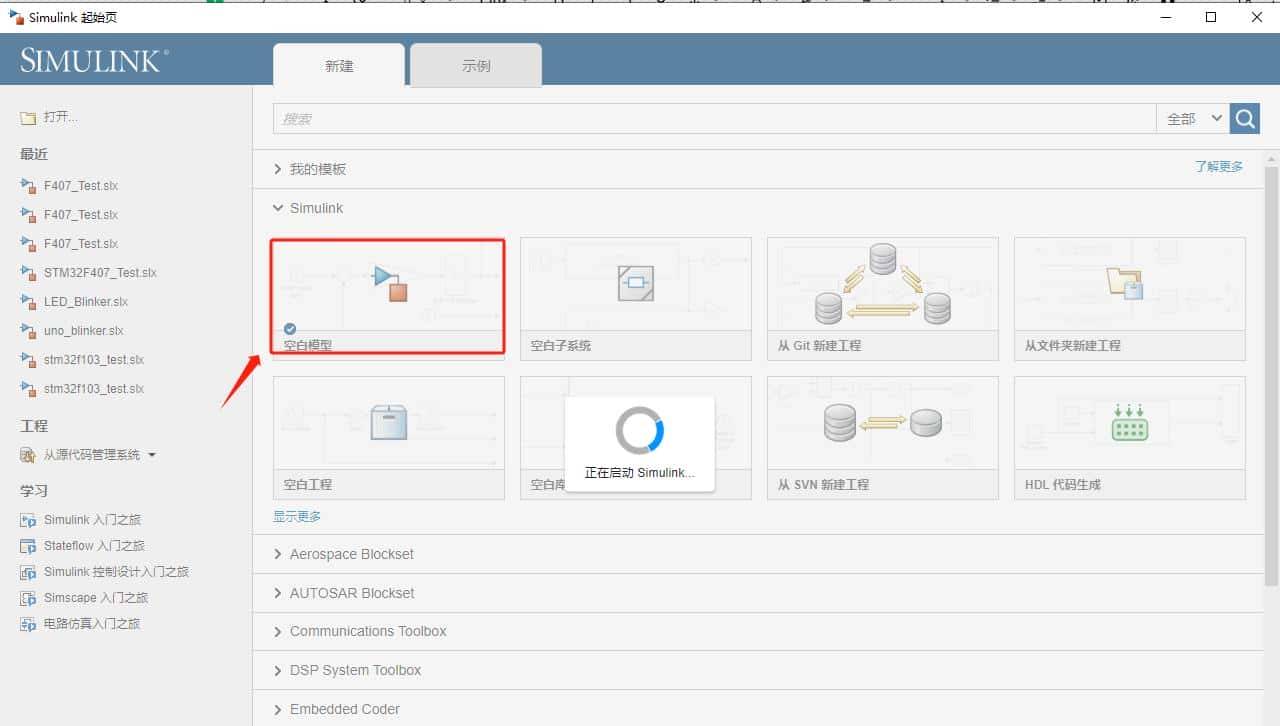The height and width of the screenshot is (726, 1280).
Task: Choose the 空白工程 blank project template
Action: [388, 437]
